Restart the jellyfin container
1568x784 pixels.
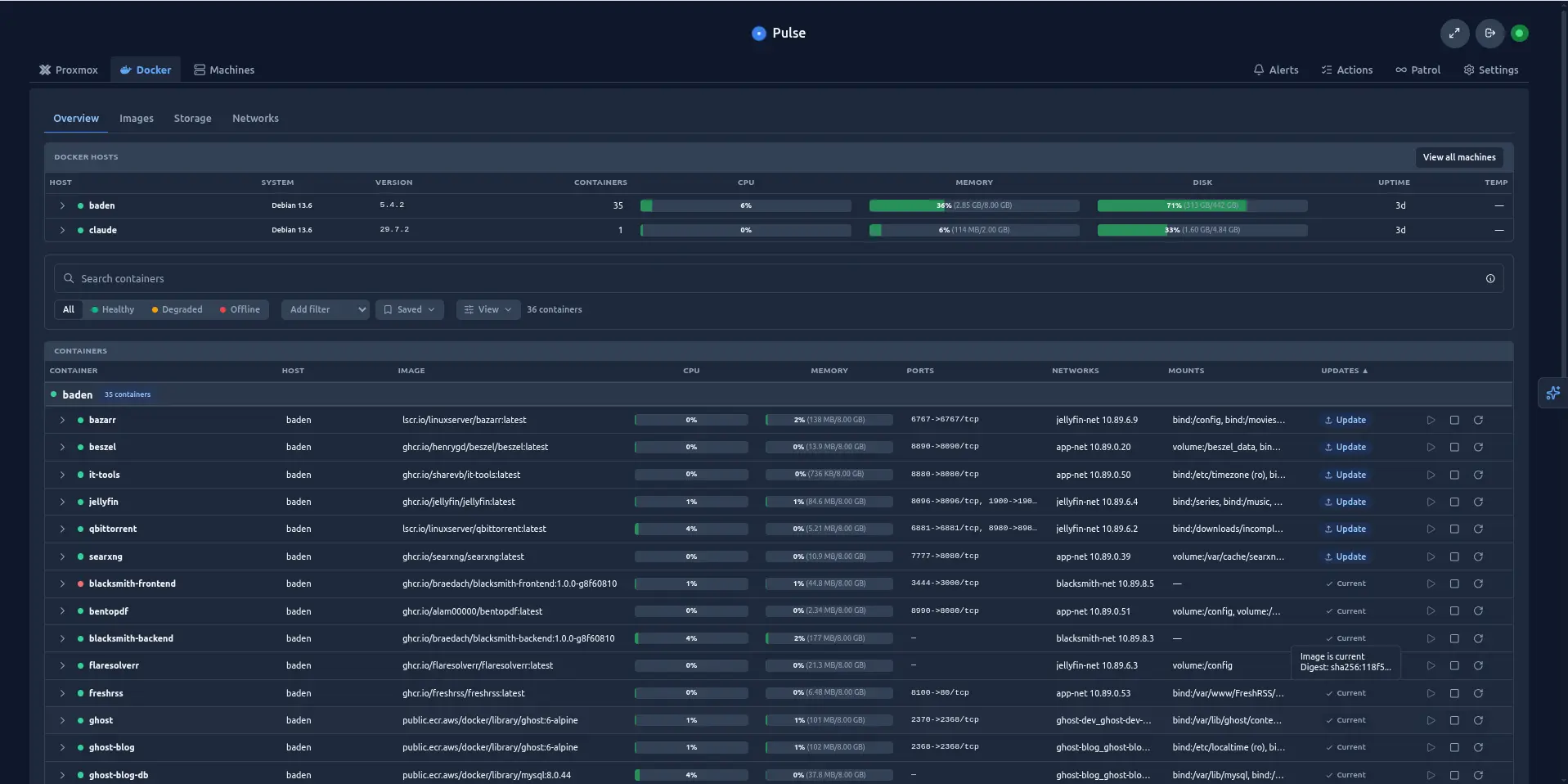1478,502
